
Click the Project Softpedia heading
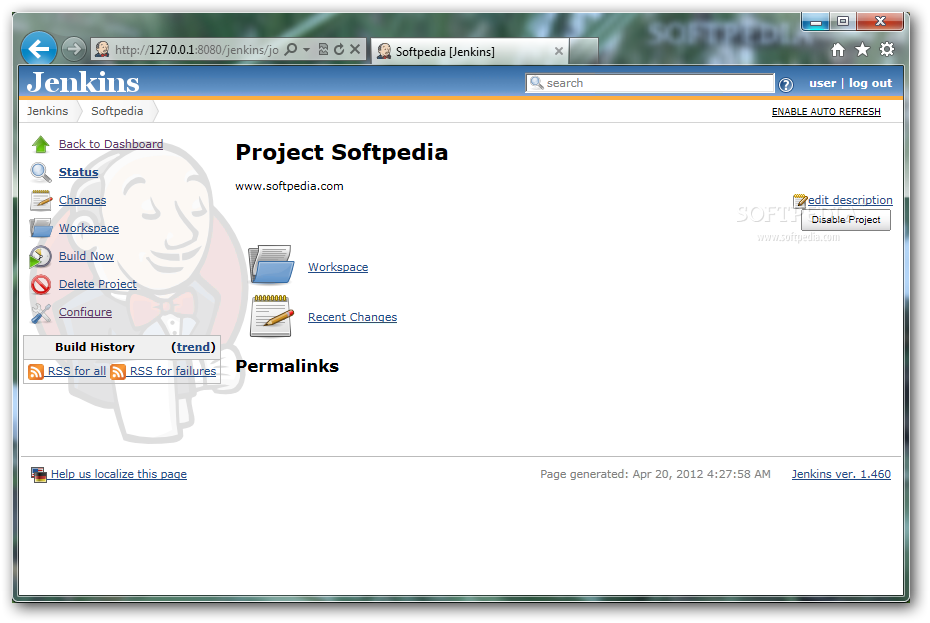point(342,152)
